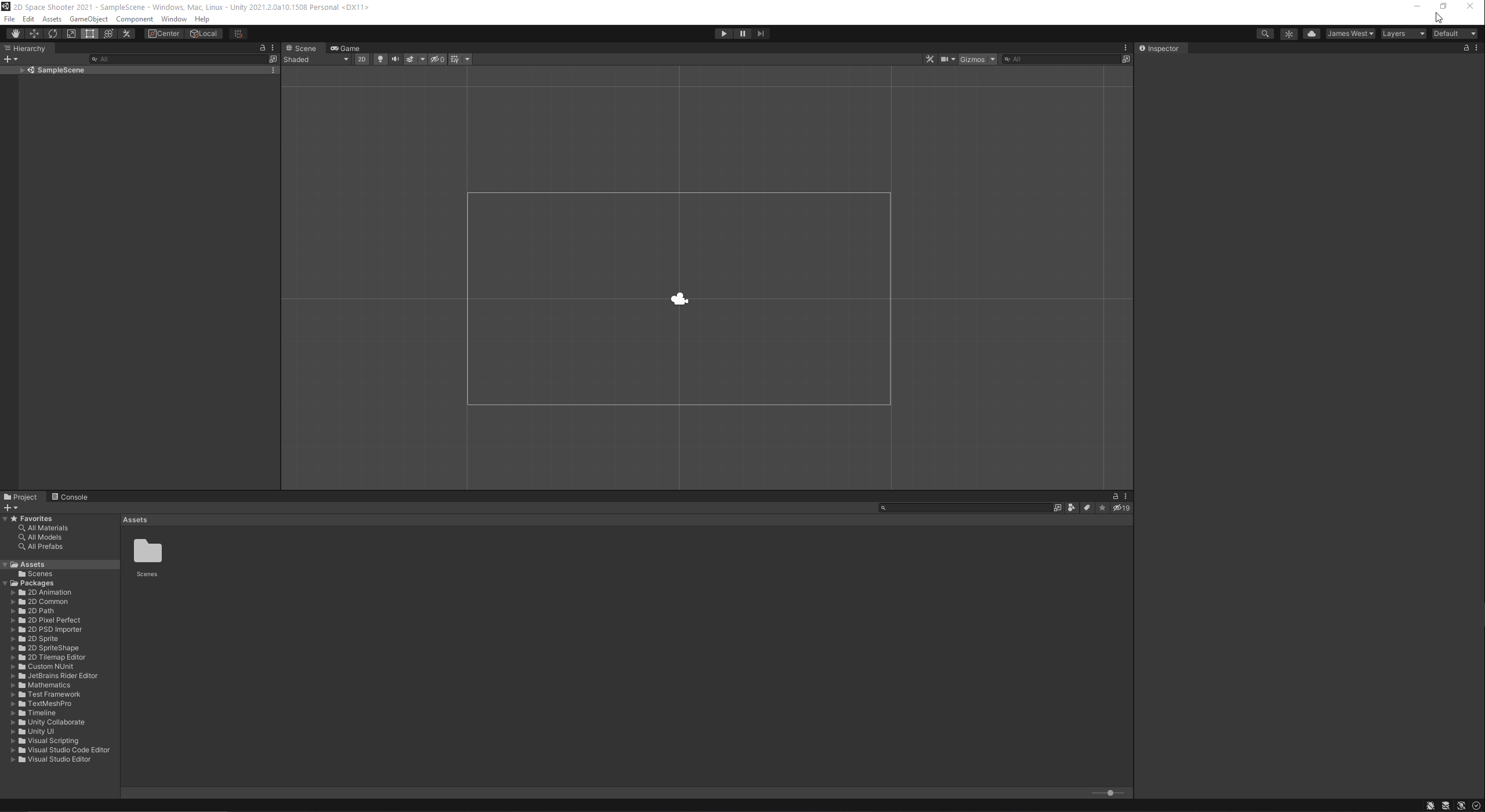Open the Shaded draw mode dropdown
The height and width of the screenshot is (812, 1485).
tap(316, 59)
